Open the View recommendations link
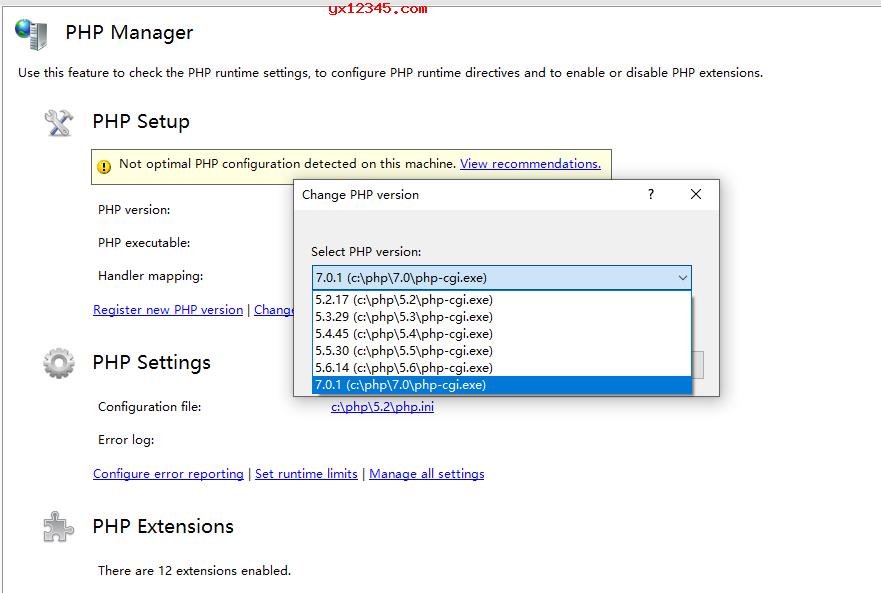The width and height of the screenshot is (881, 593). pyautogui.click(x=529, y=164)
